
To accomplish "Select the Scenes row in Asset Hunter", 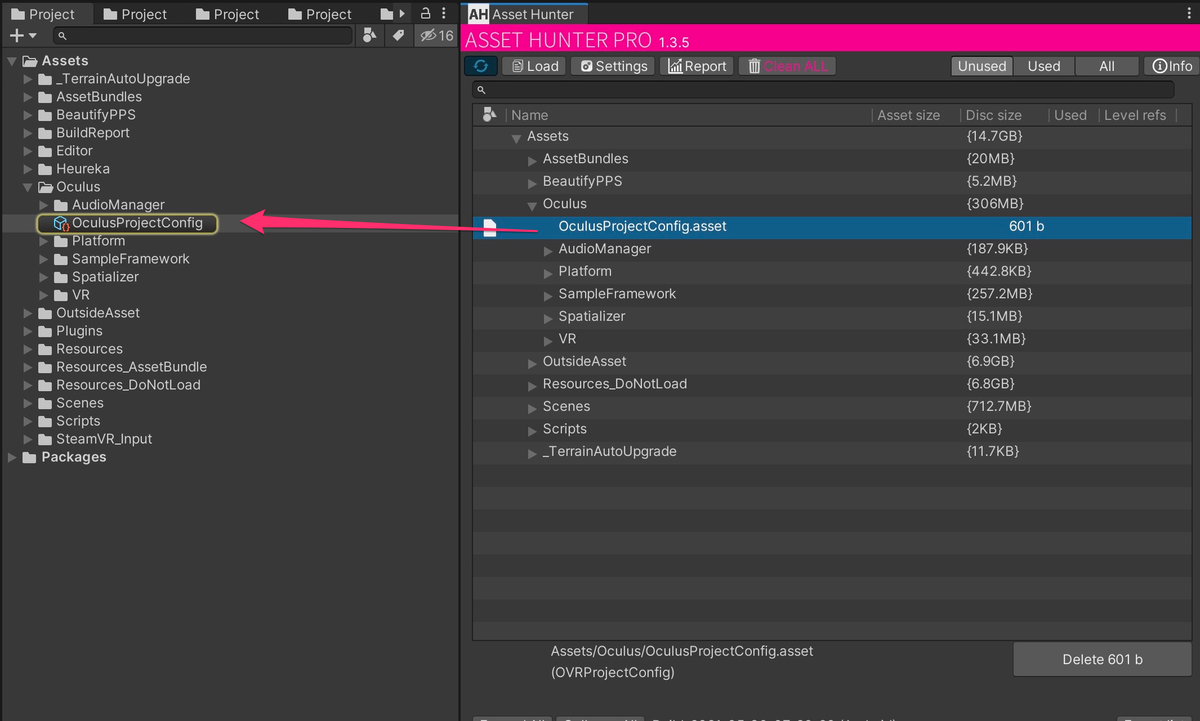I will 833,407.
